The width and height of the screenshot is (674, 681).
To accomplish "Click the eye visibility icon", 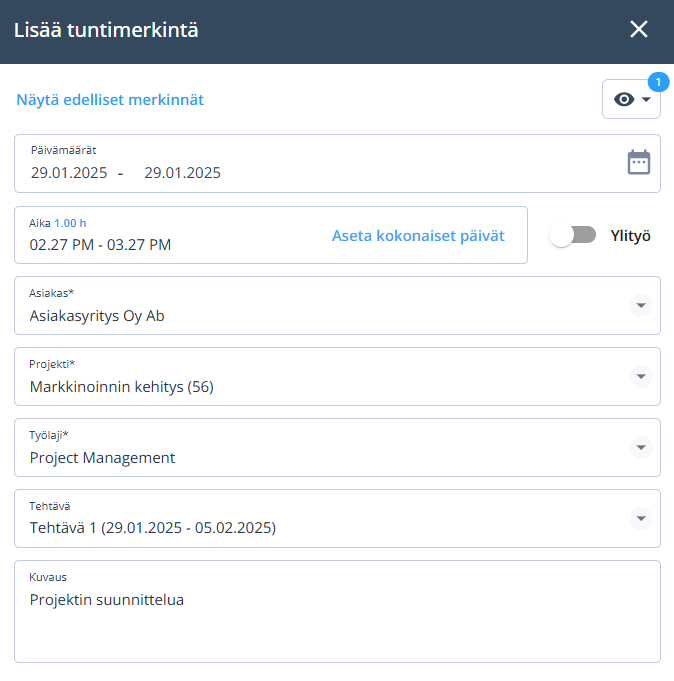I will 624,99.
